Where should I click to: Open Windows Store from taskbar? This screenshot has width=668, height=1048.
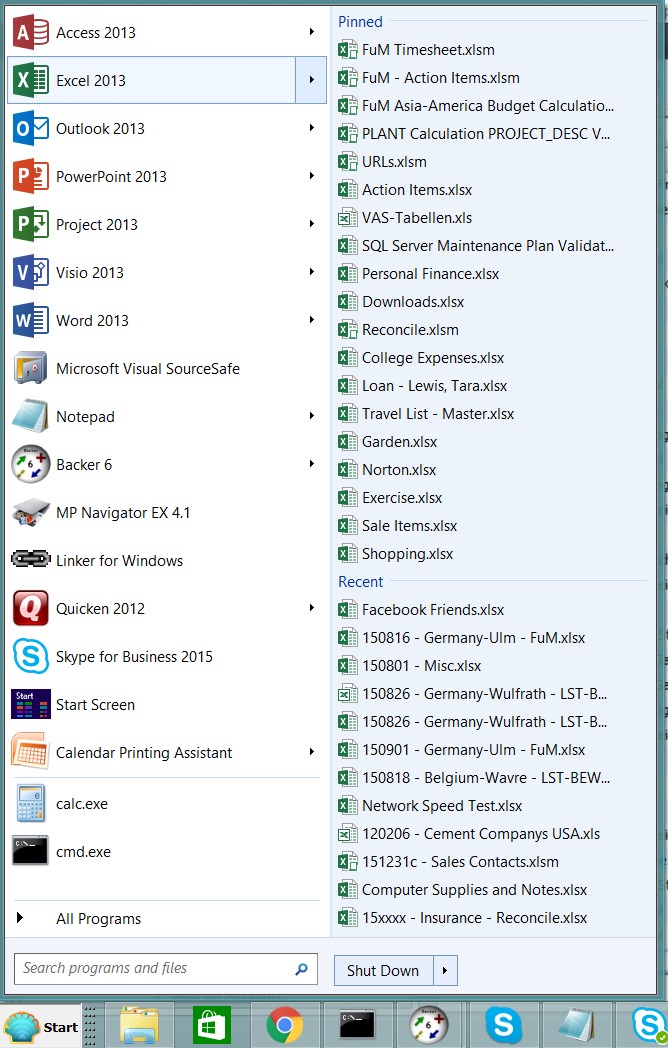pos(211,1026)
